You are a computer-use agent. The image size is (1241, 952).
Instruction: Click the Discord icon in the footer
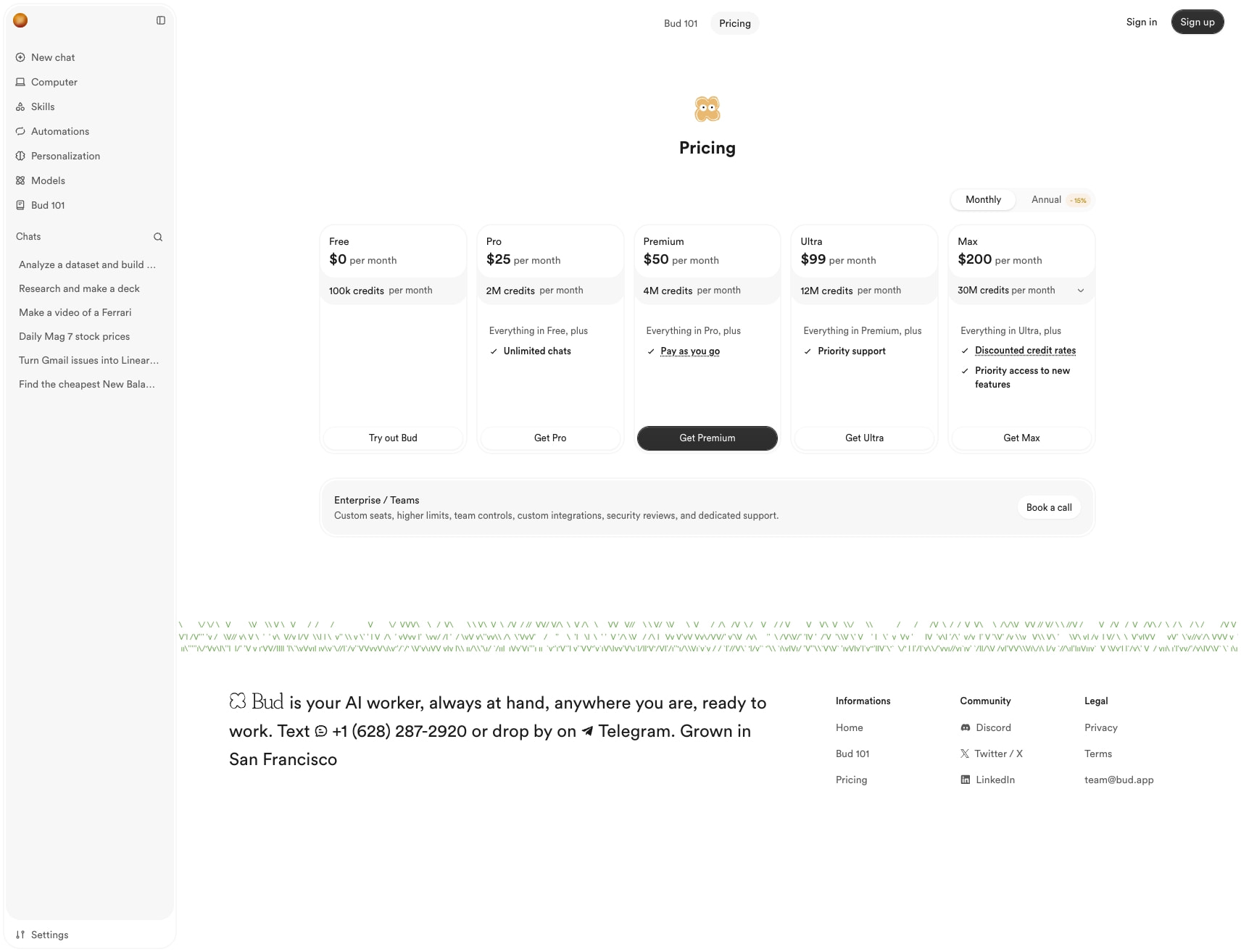coord(966,727)
